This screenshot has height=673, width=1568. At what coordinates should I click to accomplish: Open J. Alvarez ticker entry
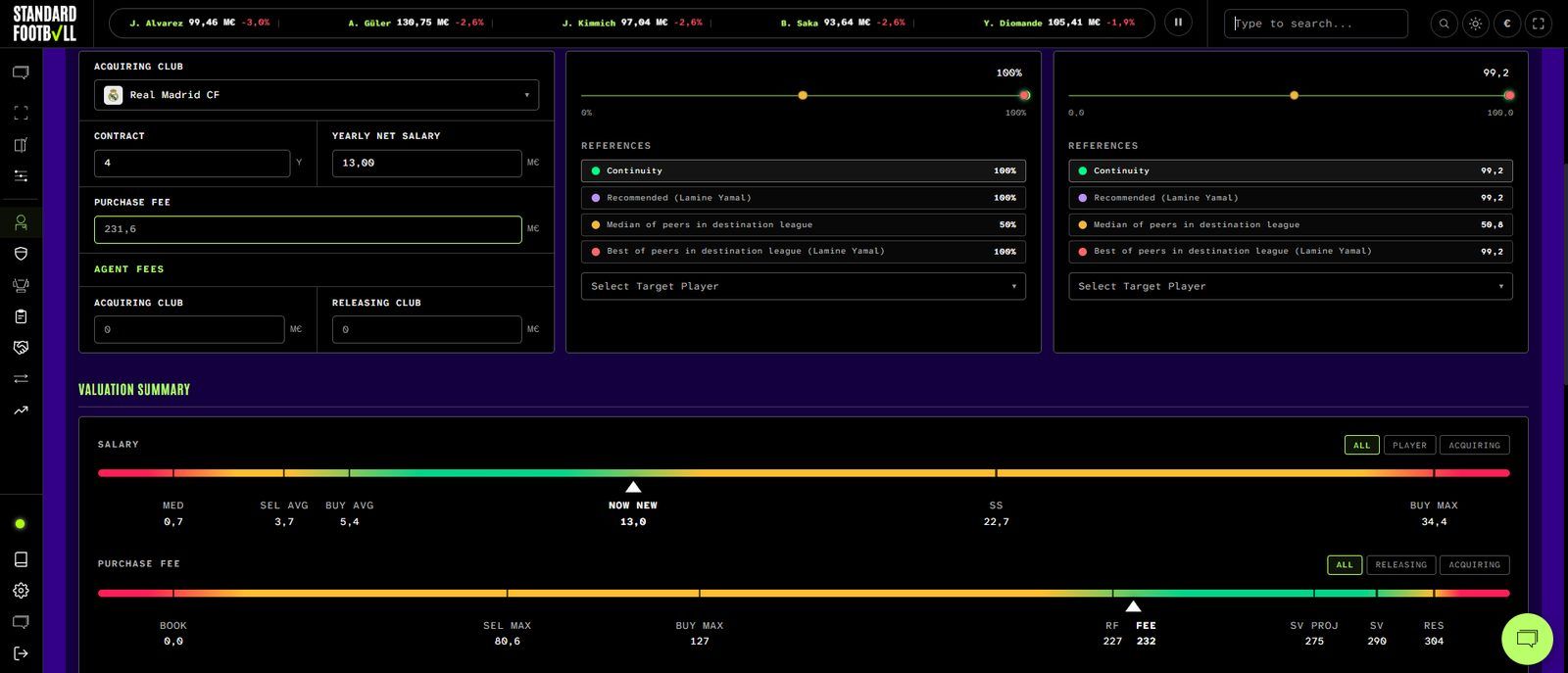(200, 23)
